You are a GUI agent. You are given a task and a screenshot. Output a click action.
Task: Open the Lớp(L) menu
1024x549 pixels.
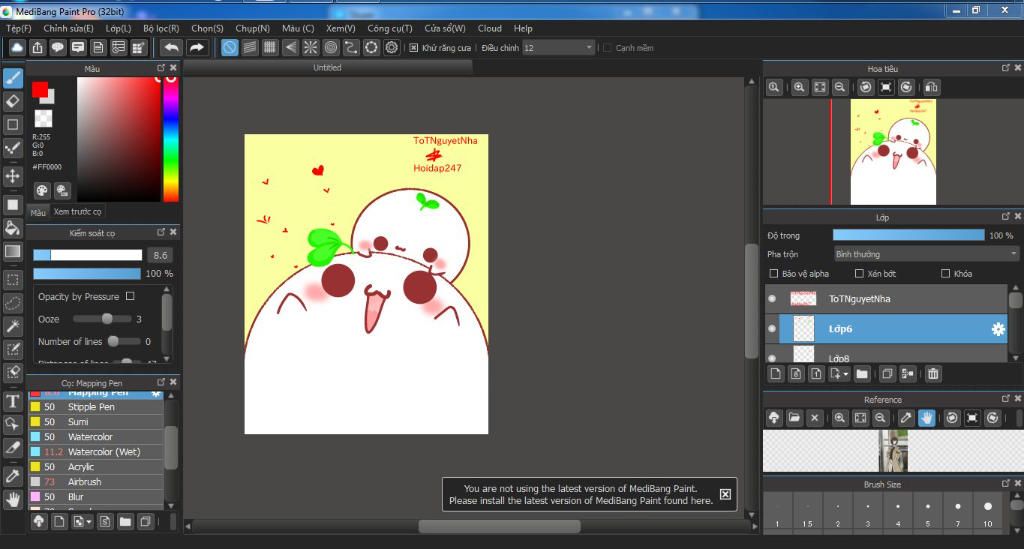coord(118,29)
